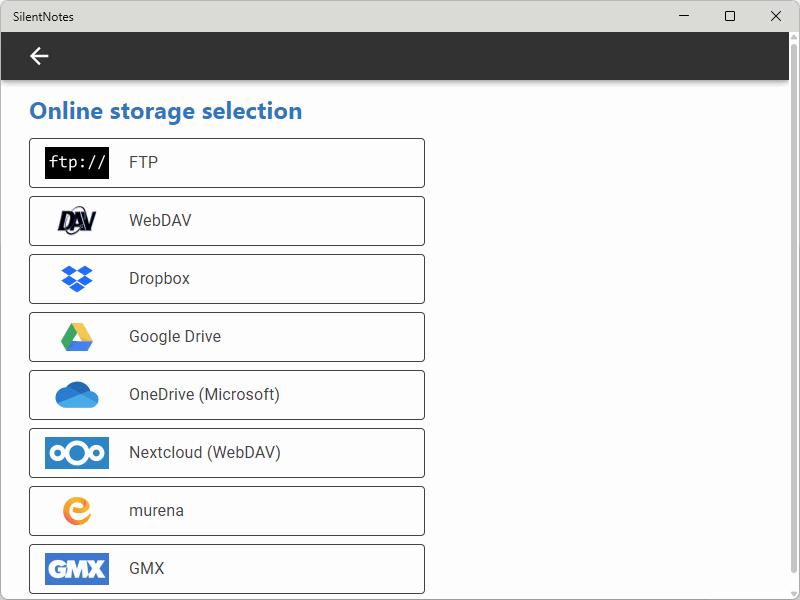
Task: Select Nextcloud (WebDAV) option
Action: (205, 453)
